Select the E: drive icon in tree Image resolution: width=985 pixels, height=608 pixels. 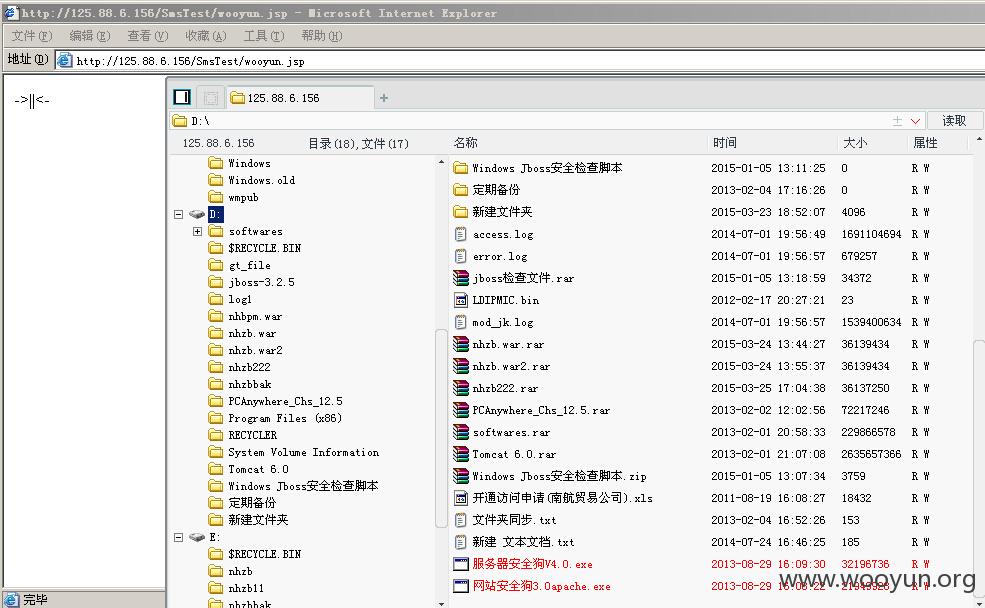pos(197,537)
